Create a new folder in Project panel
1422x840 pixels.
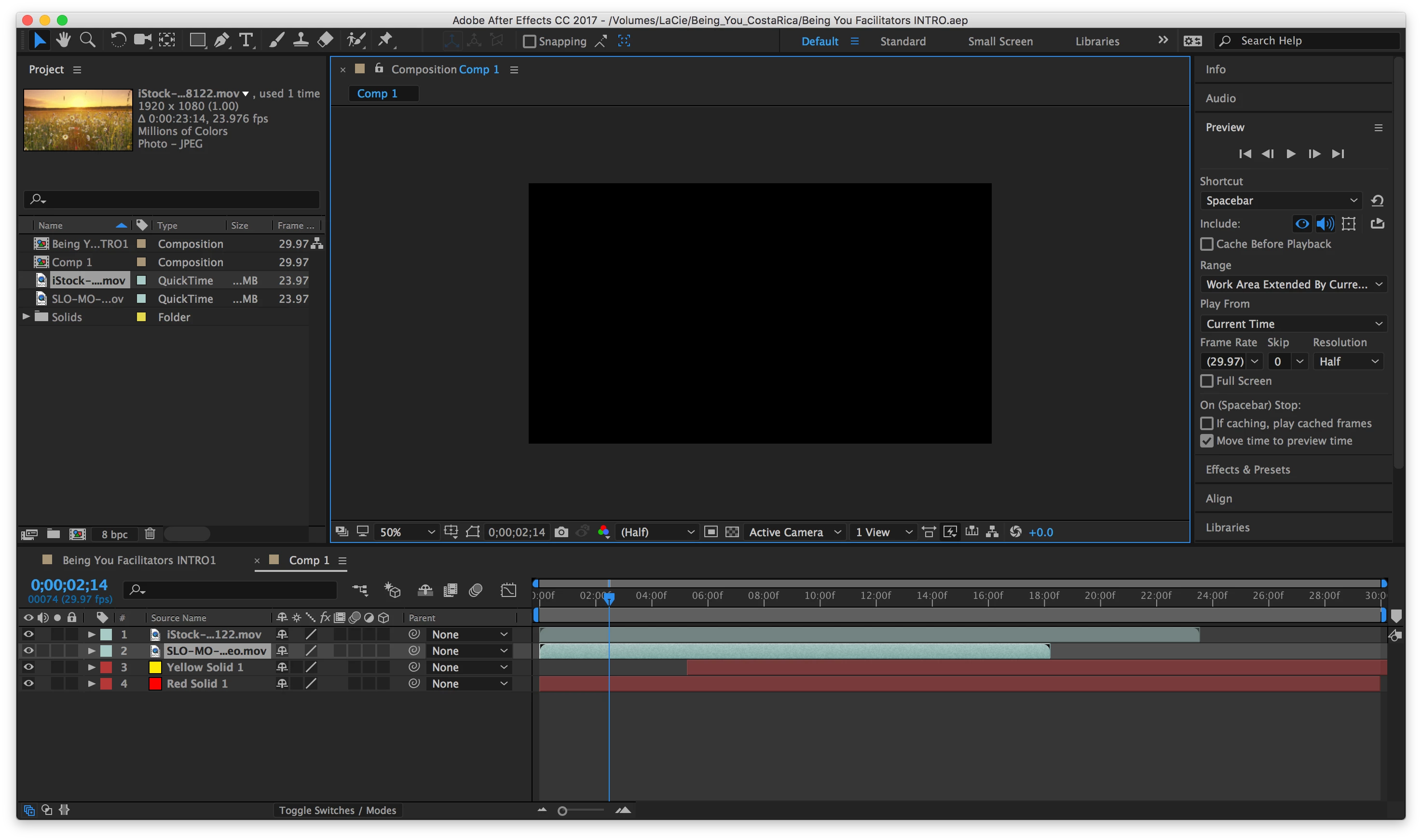[53, 534]
